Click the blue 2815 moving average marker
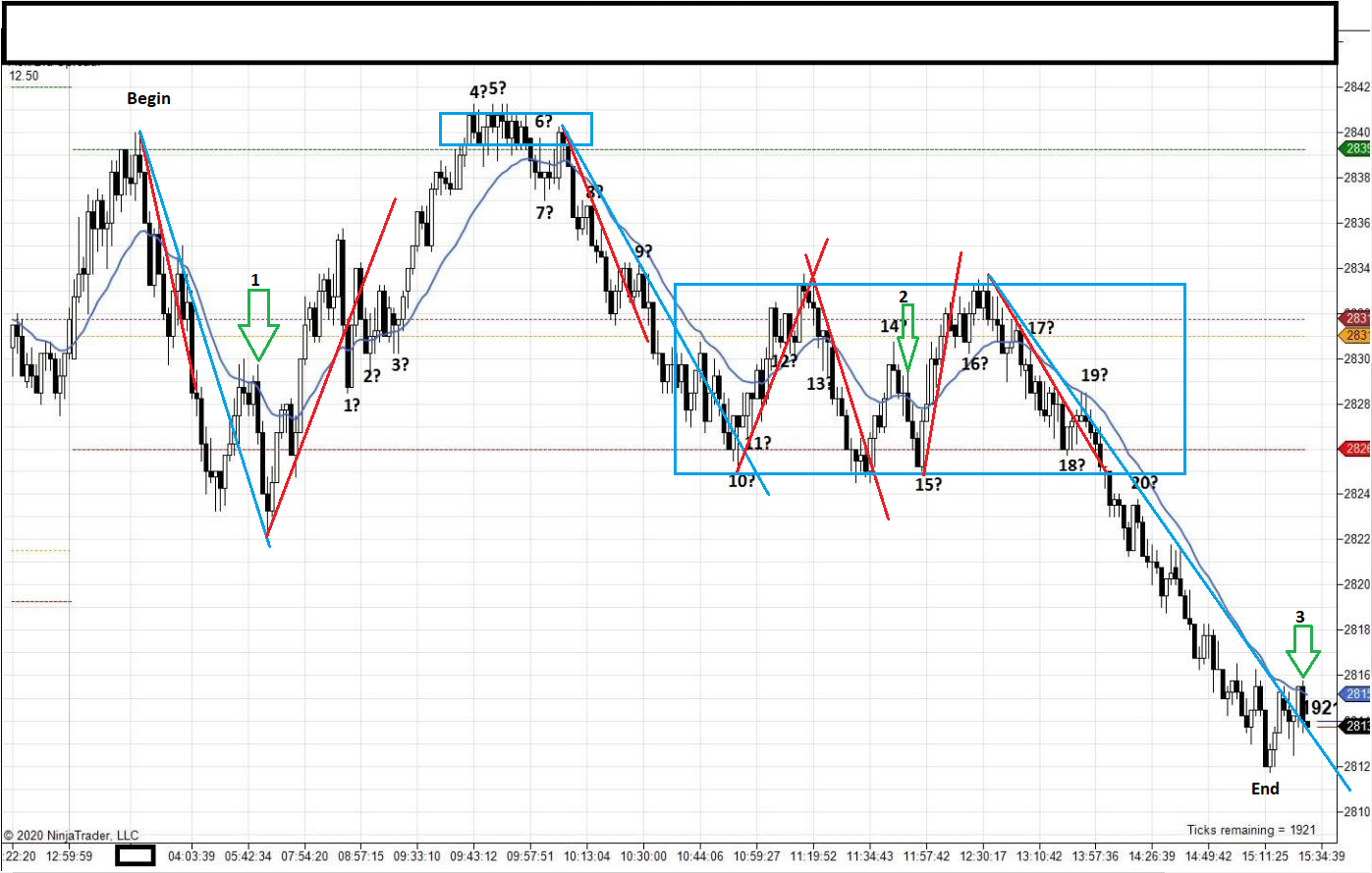Image resolution: width=1372 pixels, height=873 pixels. click(x=1357, y=694)
